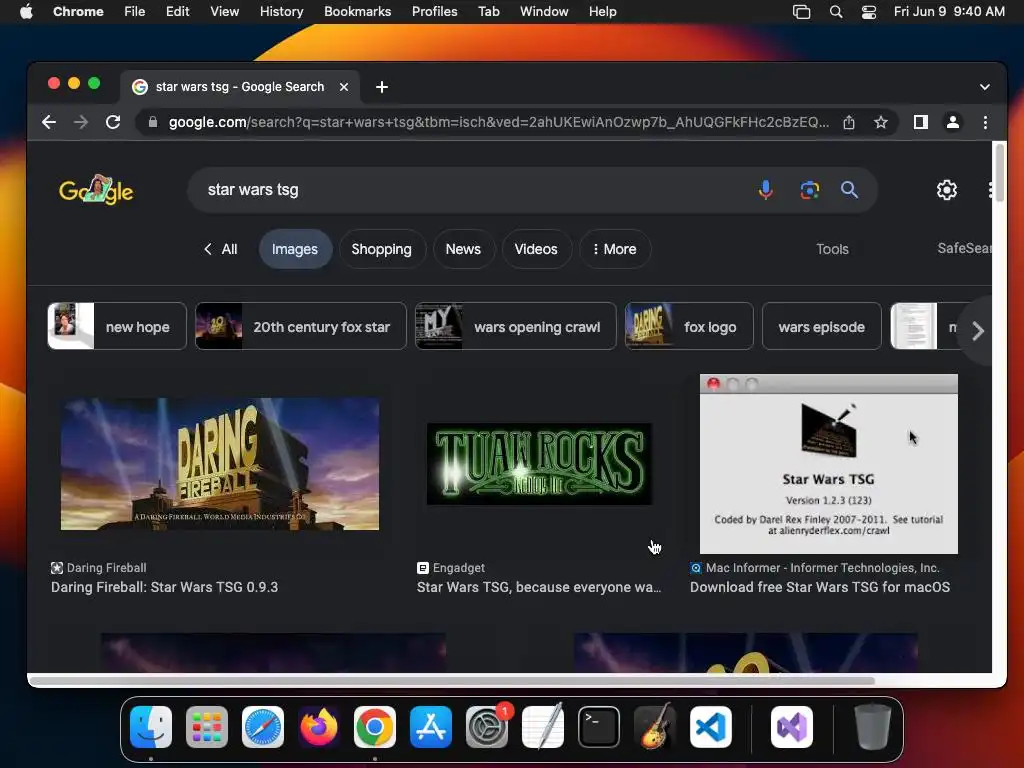Open the Tools filter options
The image size is (1024, 768).
832,249
